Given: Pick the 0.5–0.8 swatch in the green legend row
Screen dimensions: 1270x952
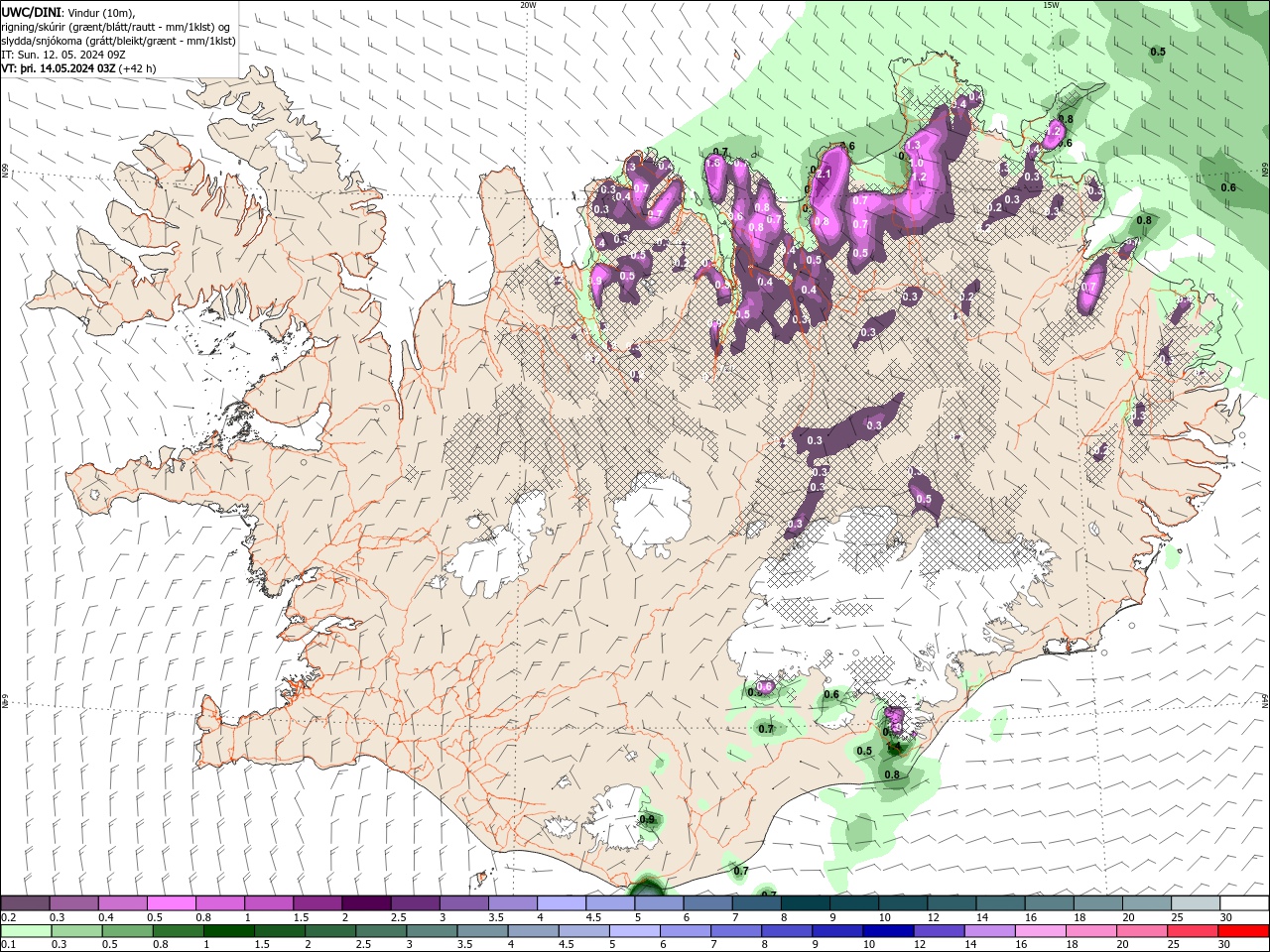Looking at the screenshot, I should pyautogui.click(x=127, y=931).
